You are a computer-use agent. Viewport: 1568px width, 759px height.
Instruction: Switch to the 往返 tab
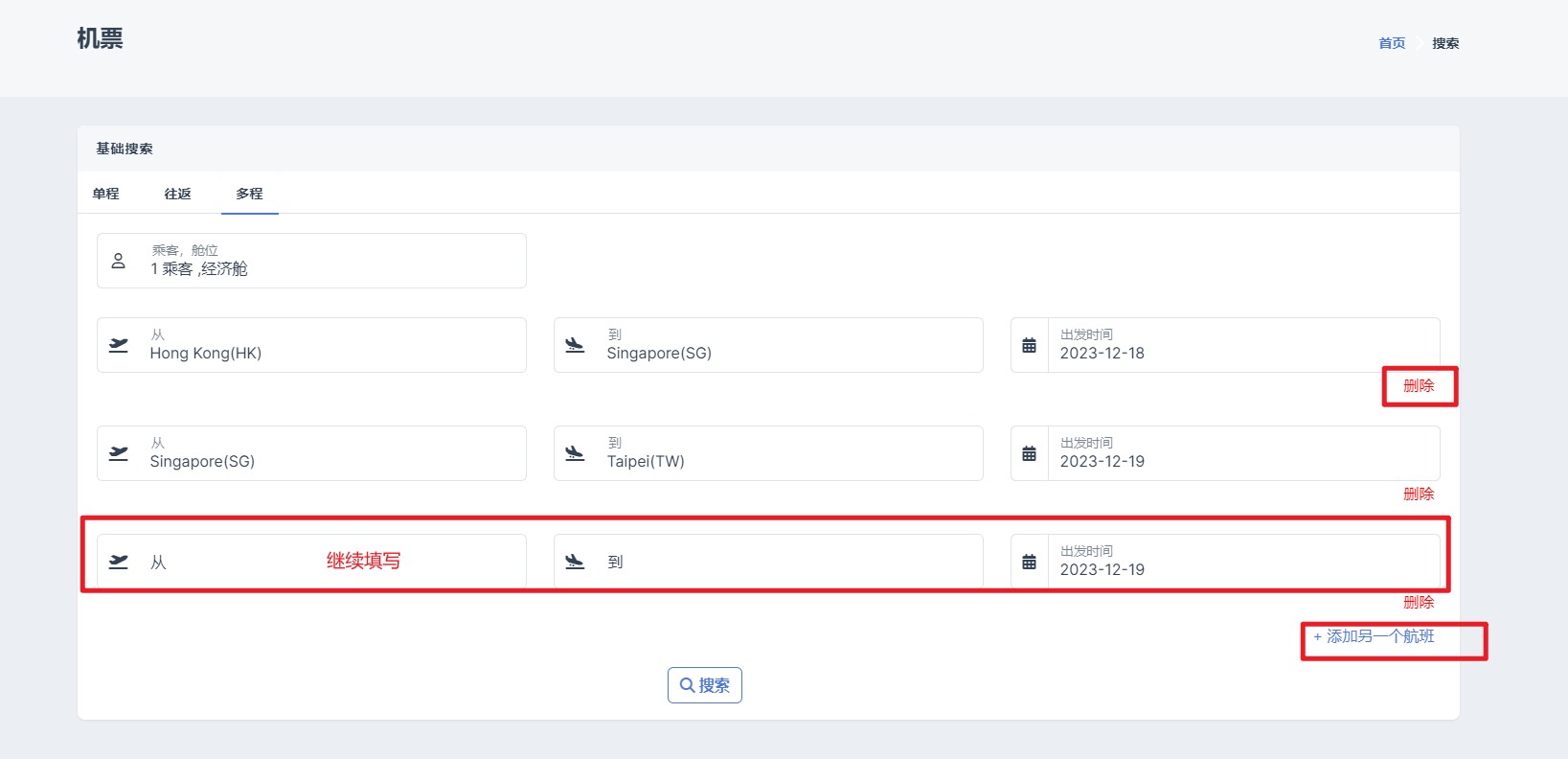pyautogui.click(x=177, y=194)
